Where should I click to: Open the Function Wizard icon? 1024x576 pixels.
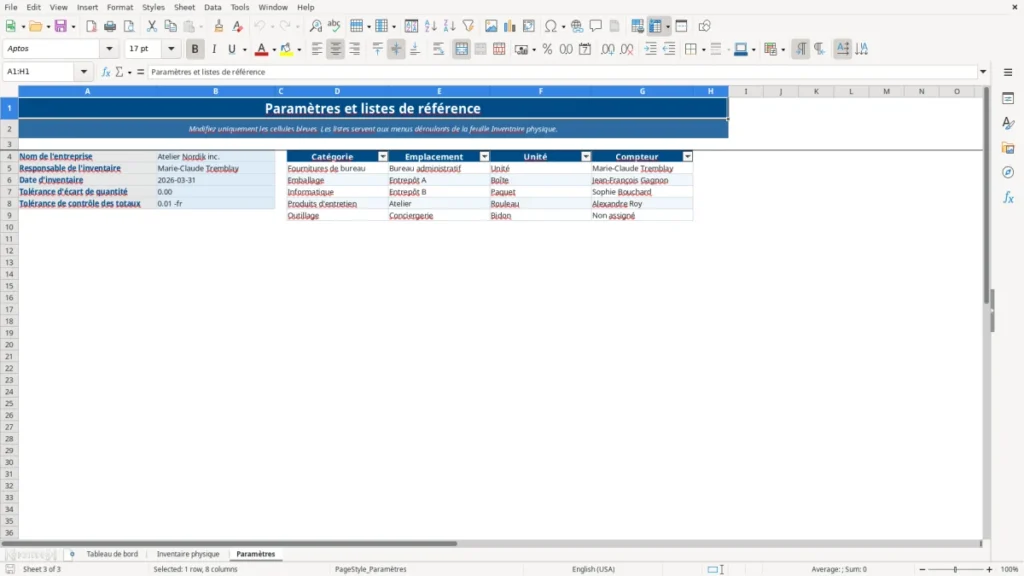(x=106, y=72)
